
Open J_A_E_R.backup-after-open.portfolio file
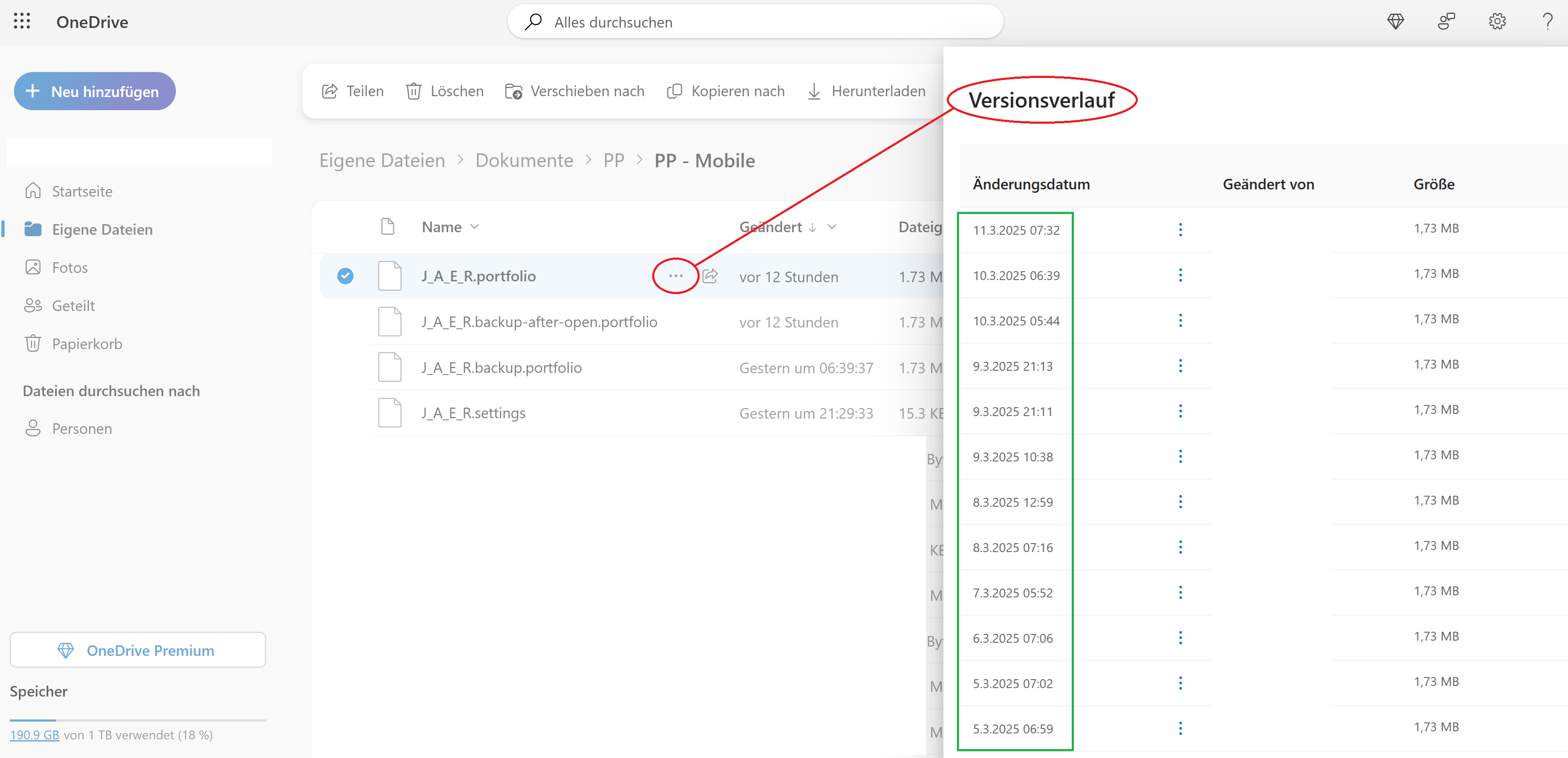[539, 322]
